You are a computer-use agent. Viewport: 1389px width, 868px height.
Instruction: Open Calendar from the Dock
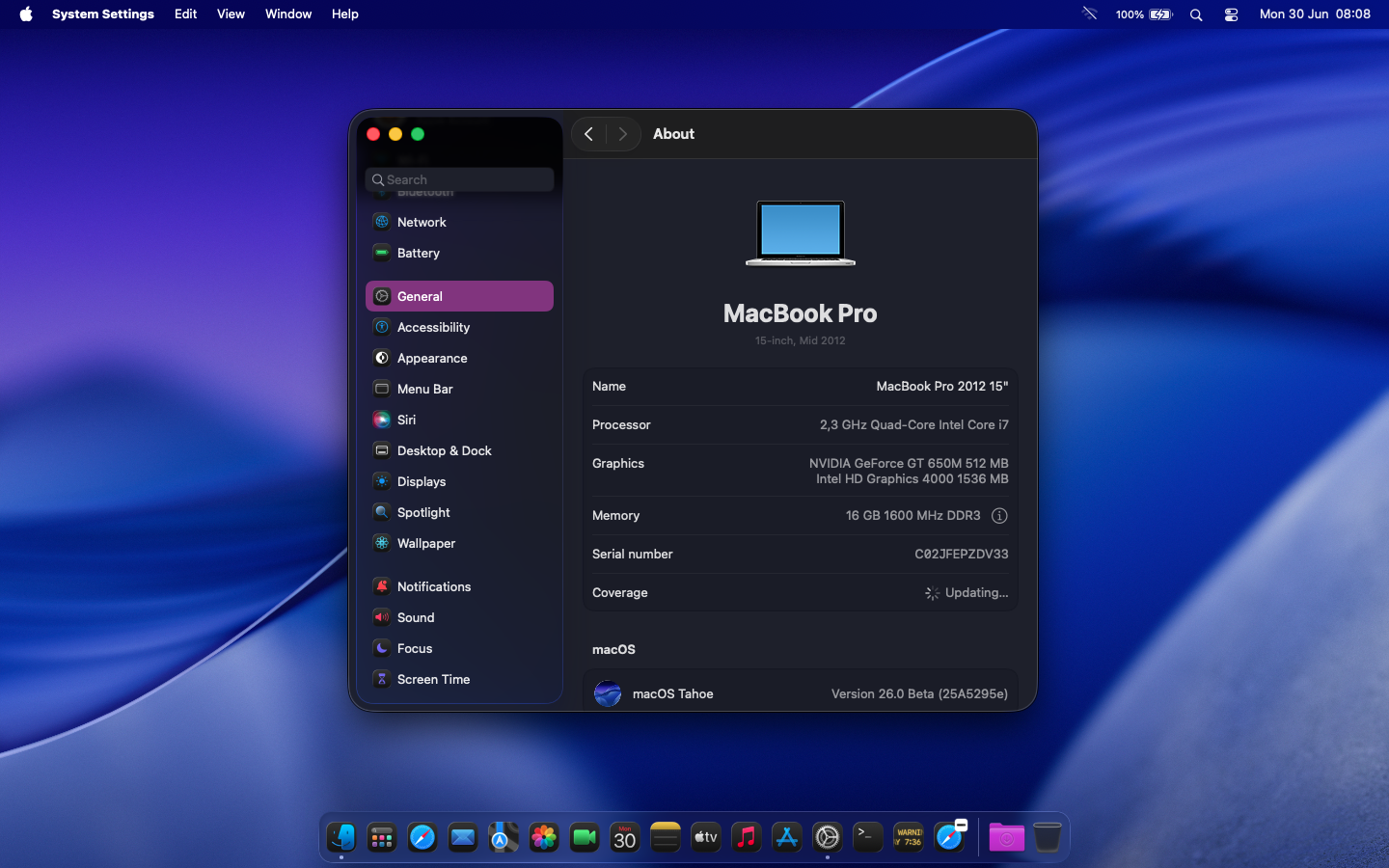[x=625, y=837]
